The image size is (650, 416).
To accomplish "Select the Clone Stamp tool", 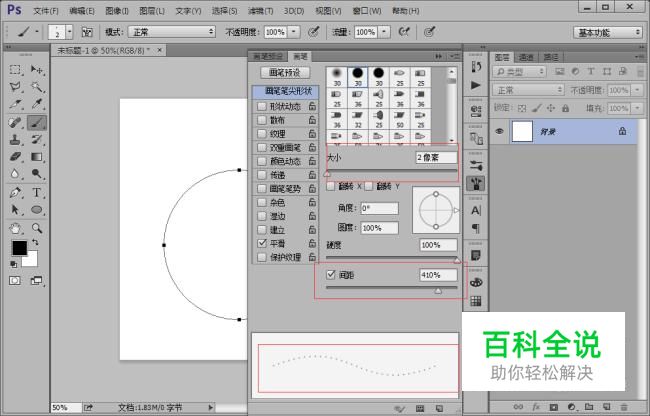I will 15,140.
